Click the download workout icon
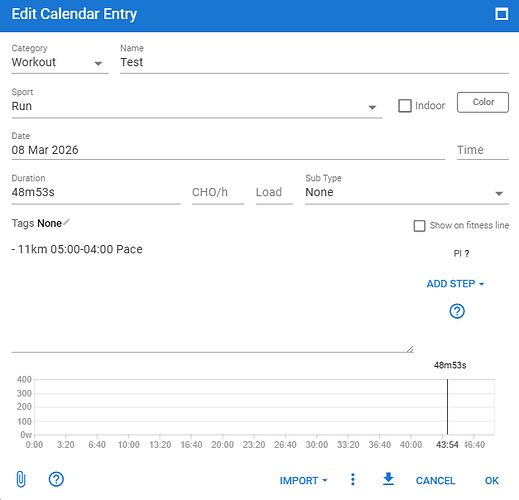 (388, 479)
